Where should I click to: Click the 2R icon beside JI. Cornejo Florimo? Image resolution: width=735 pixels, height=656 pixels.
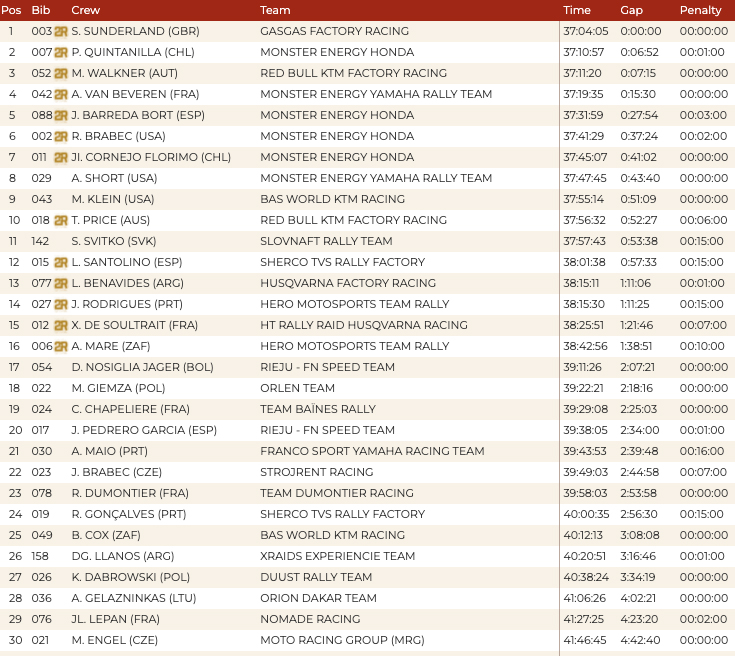coord(61,158)
